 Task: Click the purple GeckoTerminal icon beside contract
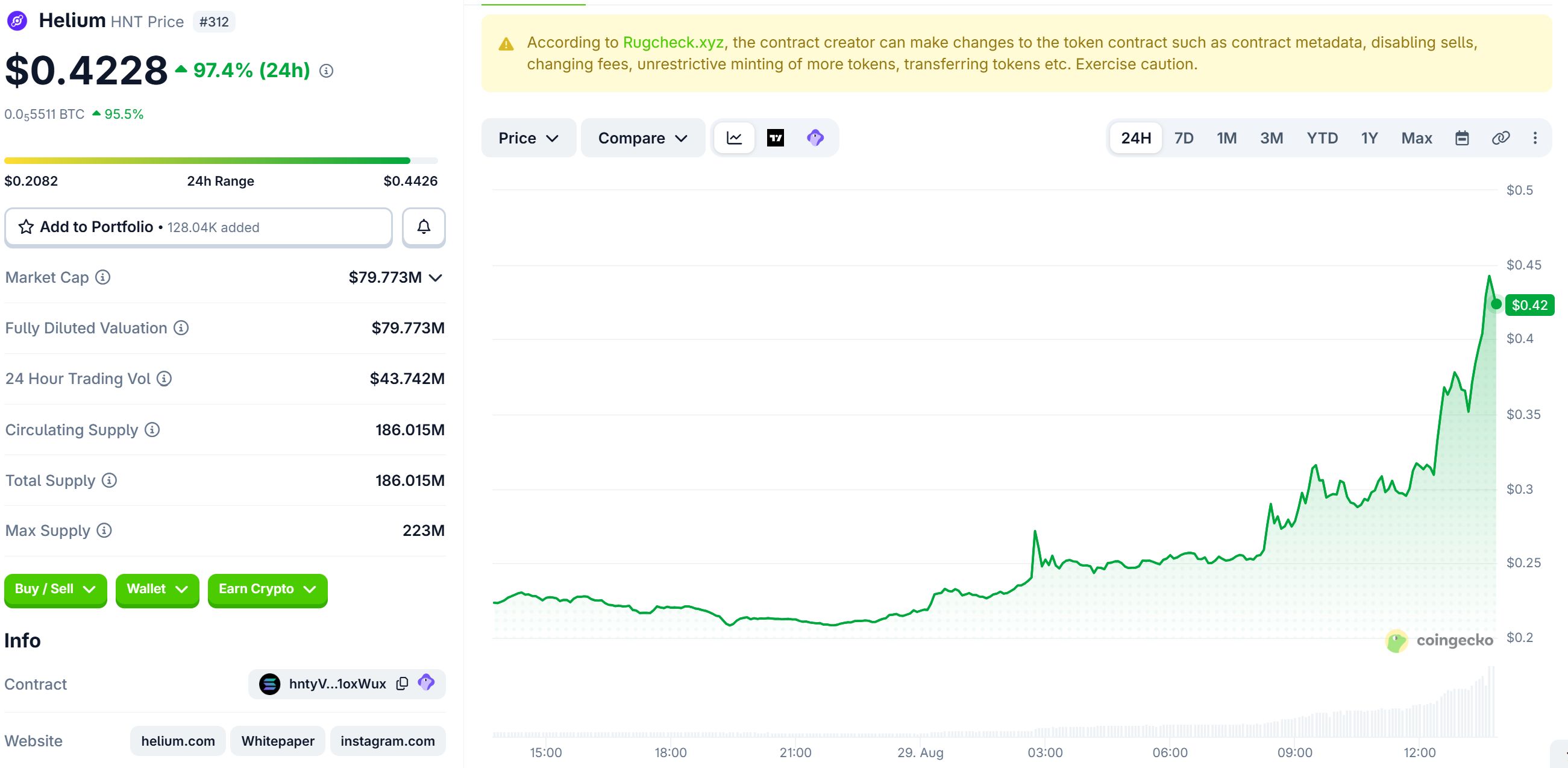point(426,683)
